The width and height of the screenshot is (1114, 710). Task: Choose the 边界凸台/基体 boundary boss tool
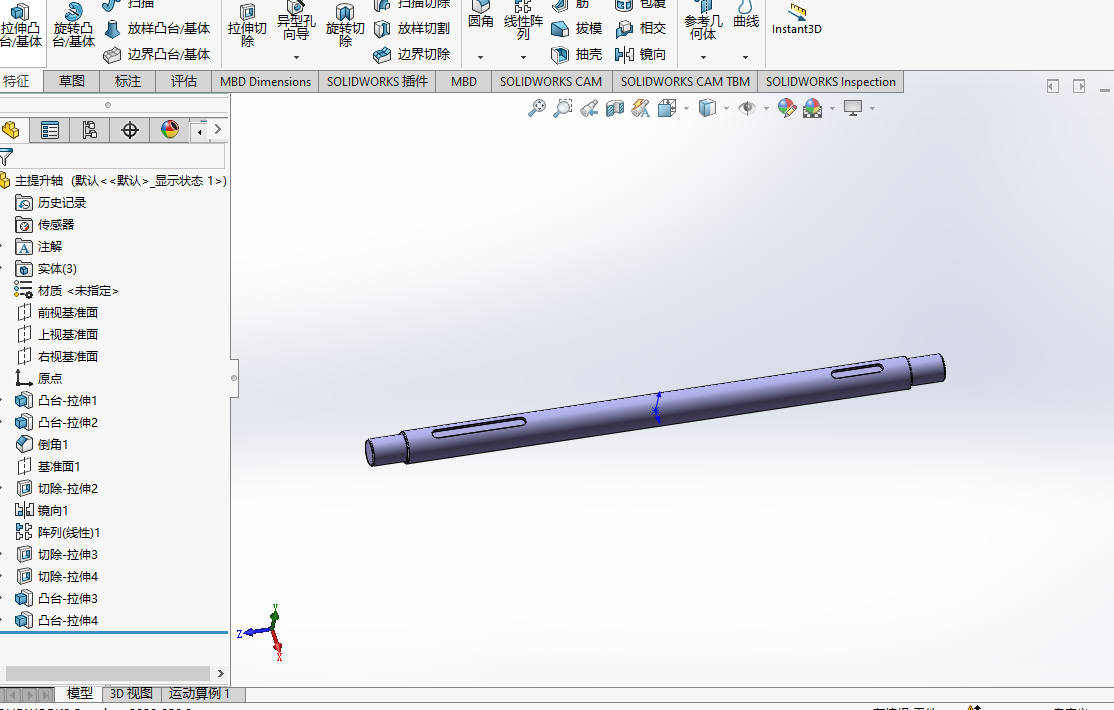click(157, 54)
